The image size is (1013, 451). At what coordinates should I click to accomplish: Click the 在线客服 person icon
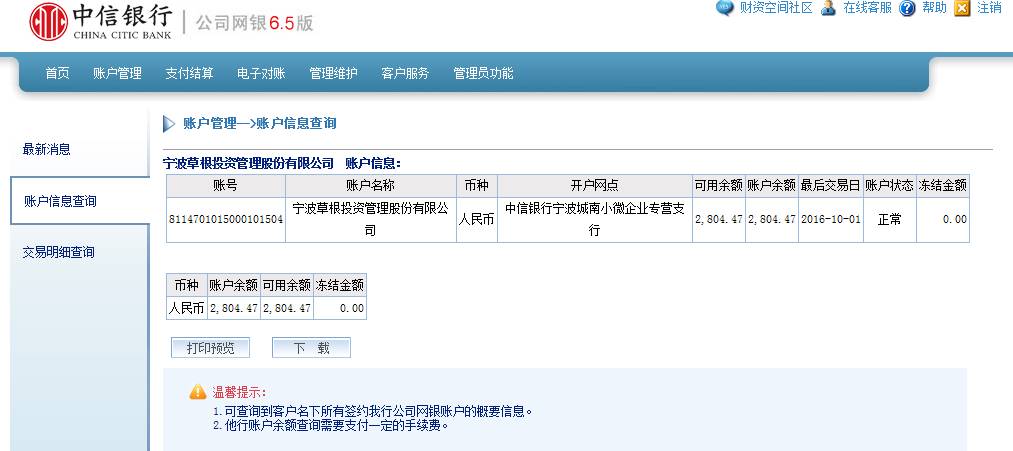pyautogui.click(x=829, y=8)
